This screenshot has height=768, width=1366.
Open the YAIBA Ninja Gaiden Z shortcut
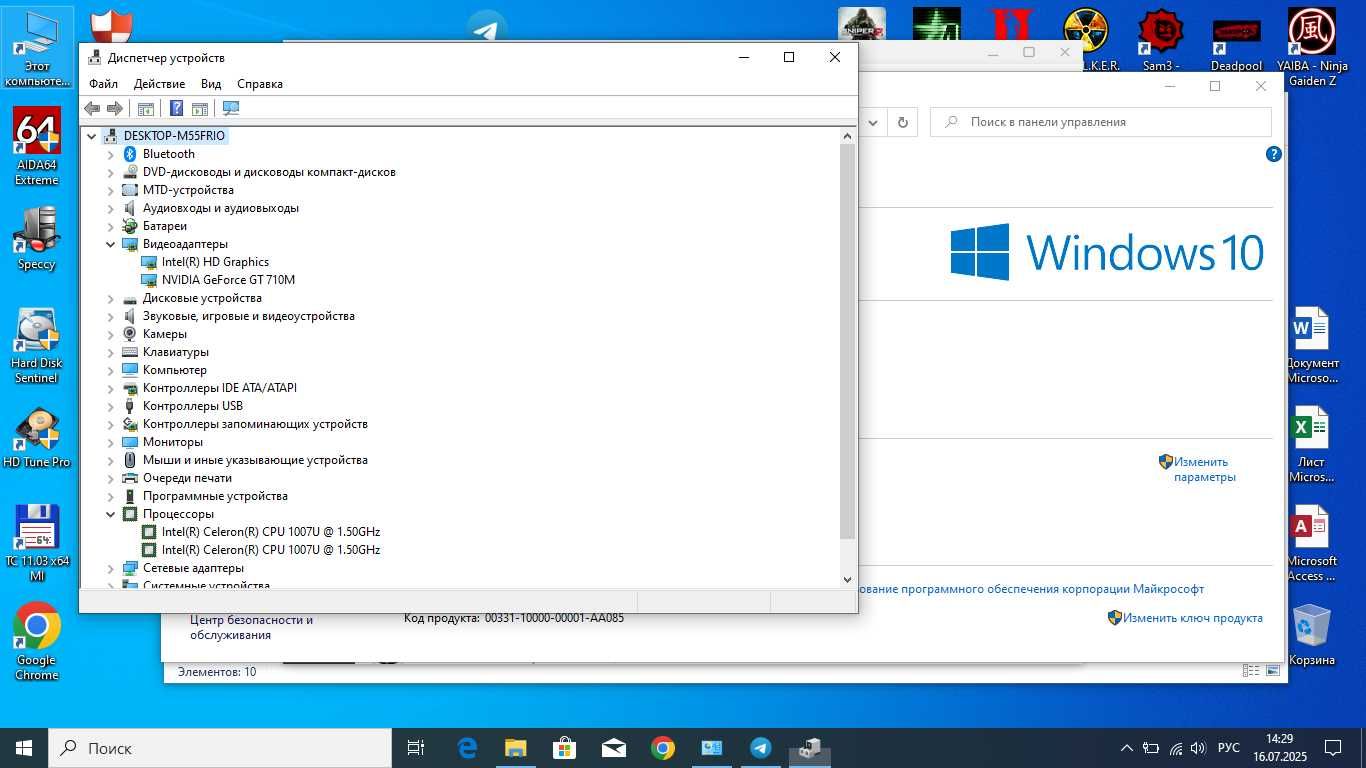[x=1311, y=46]
